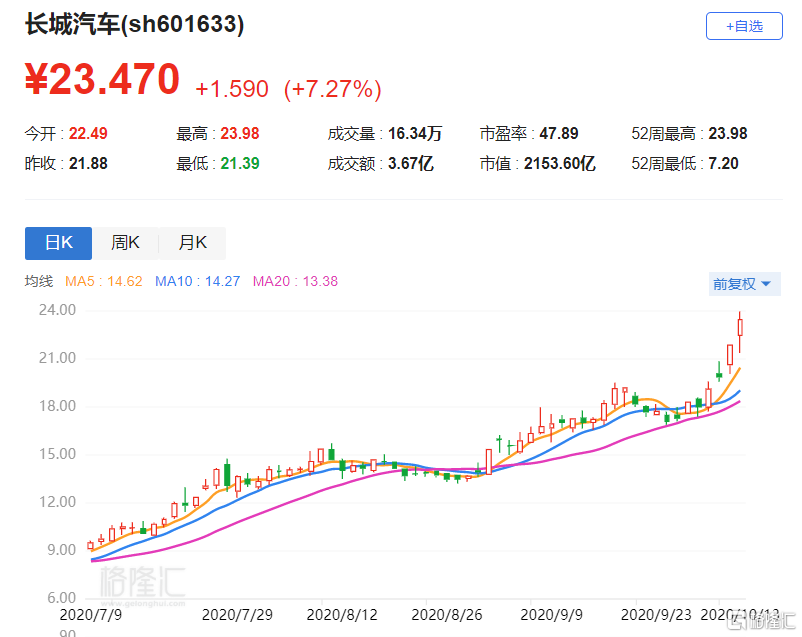Click 成交量 value 16.34万
802x637 pixels.
tap(415, 134)
